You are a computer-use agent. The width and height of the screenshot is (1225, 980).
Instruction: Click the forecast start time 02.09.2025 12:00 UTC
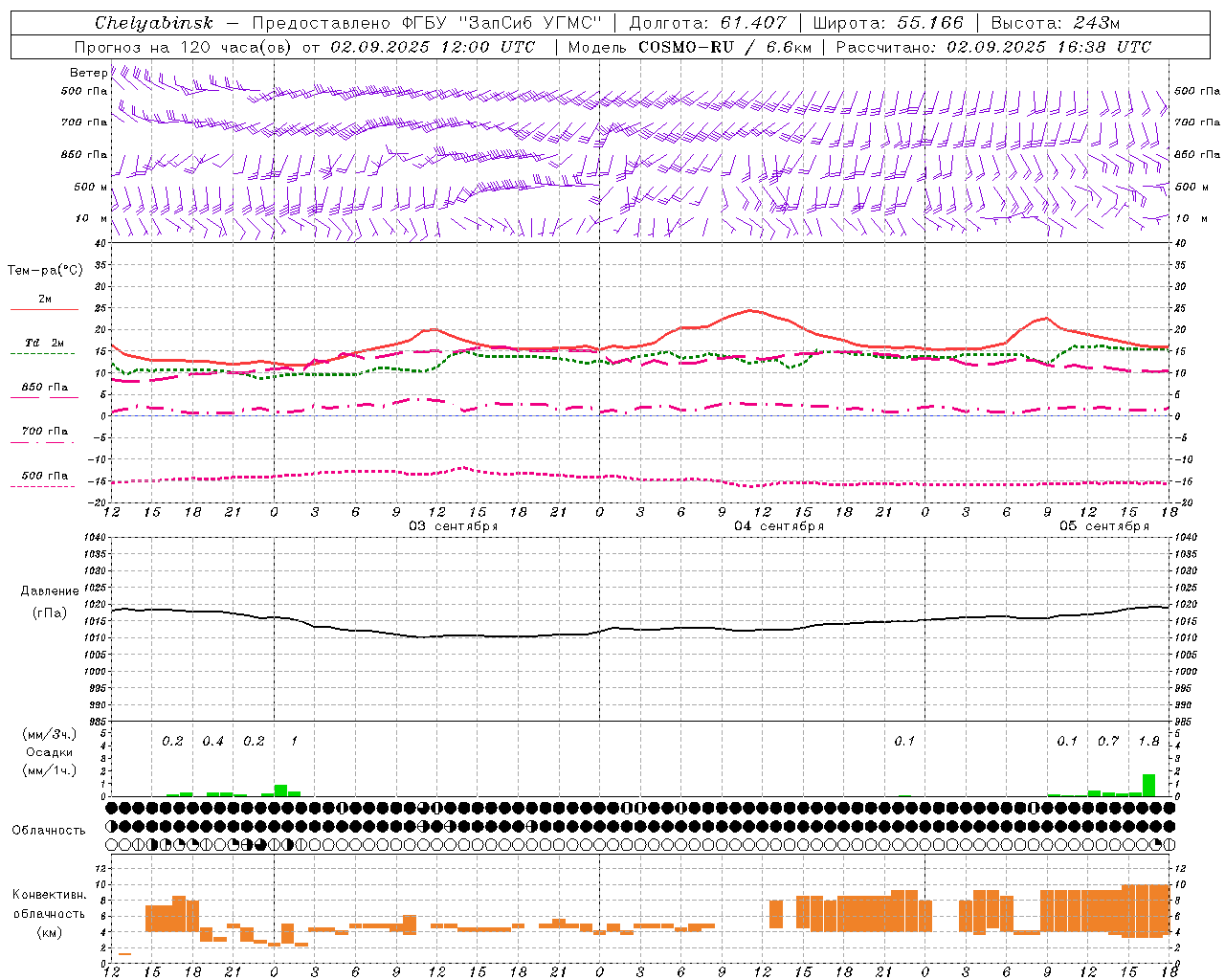(x=433, y=47)
